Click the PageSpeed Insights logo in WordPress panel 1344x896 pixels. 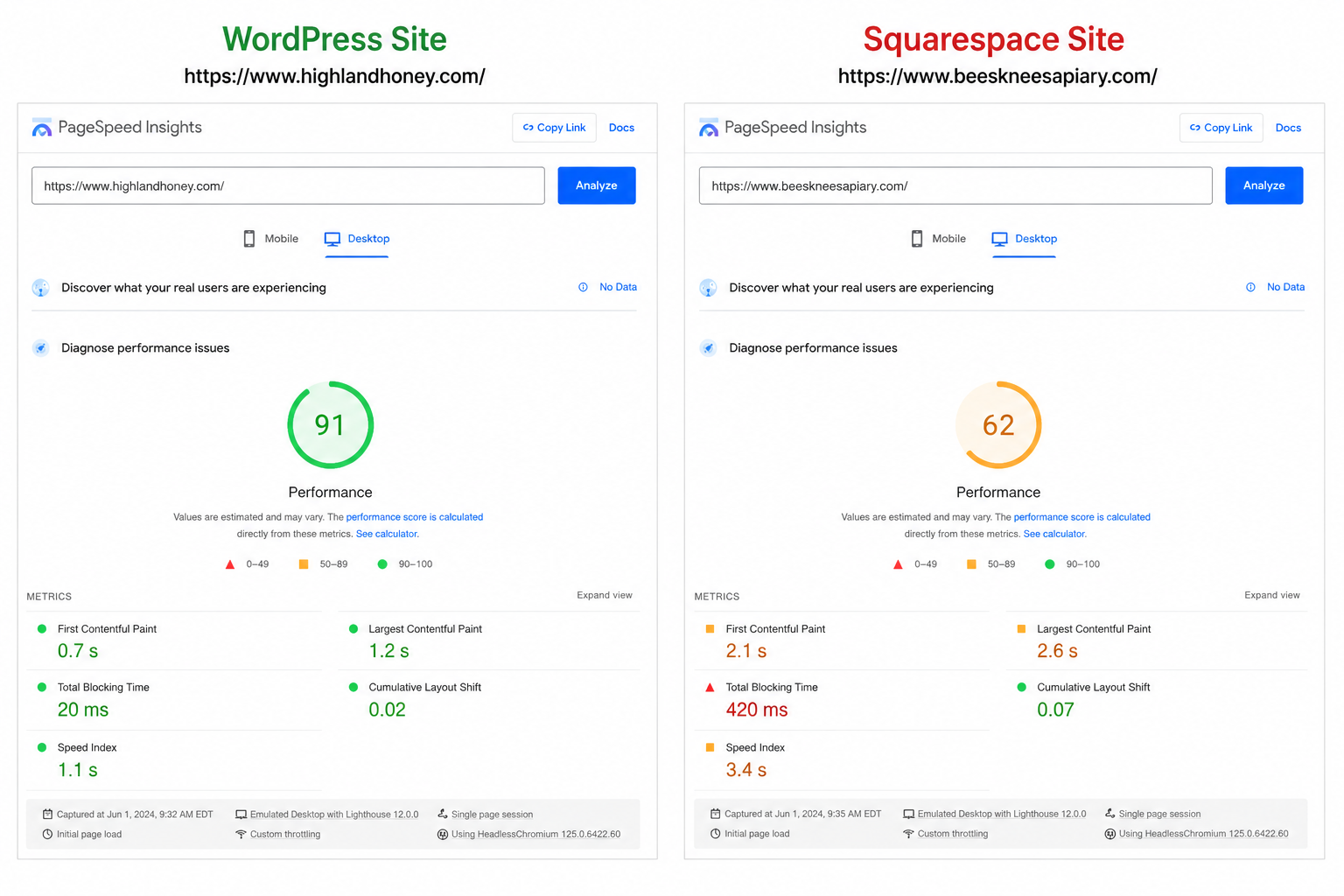click(42, 128)
